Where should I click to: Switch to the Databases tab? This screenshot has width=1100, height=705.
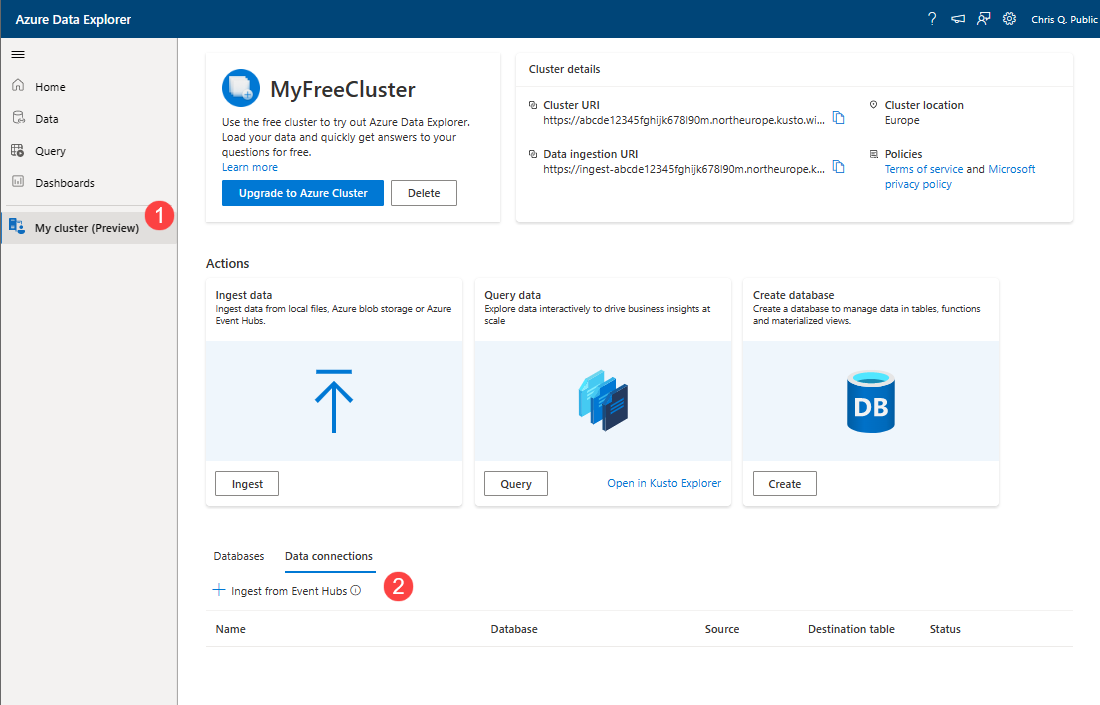239,556
